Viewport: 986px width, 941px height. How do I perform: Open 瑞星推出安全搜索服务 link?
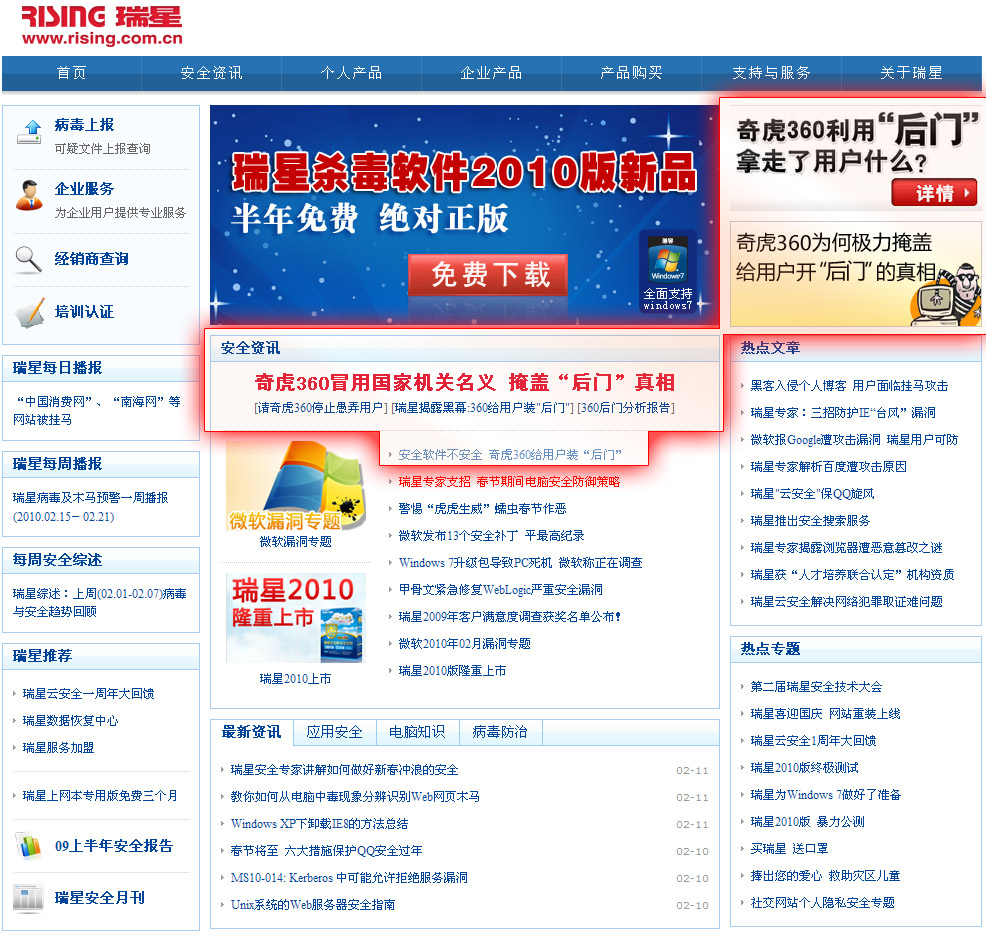click(811, 521)
